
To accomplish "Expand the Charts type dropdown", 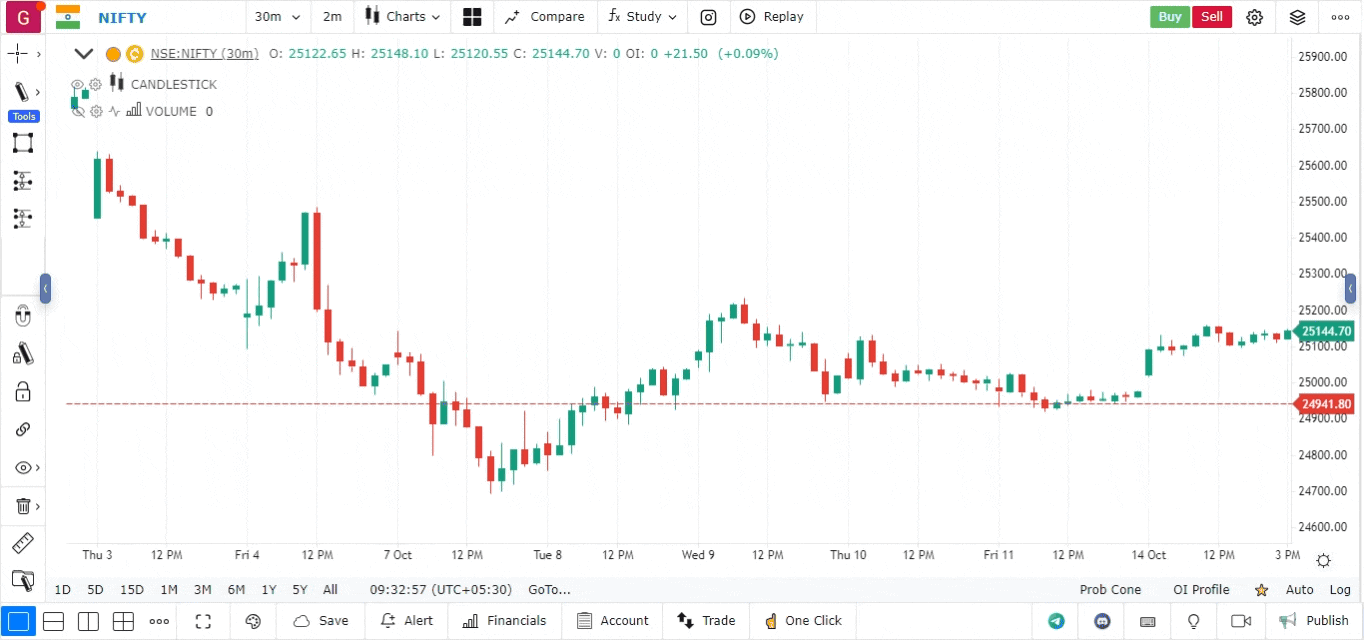I will coord(401,17).
